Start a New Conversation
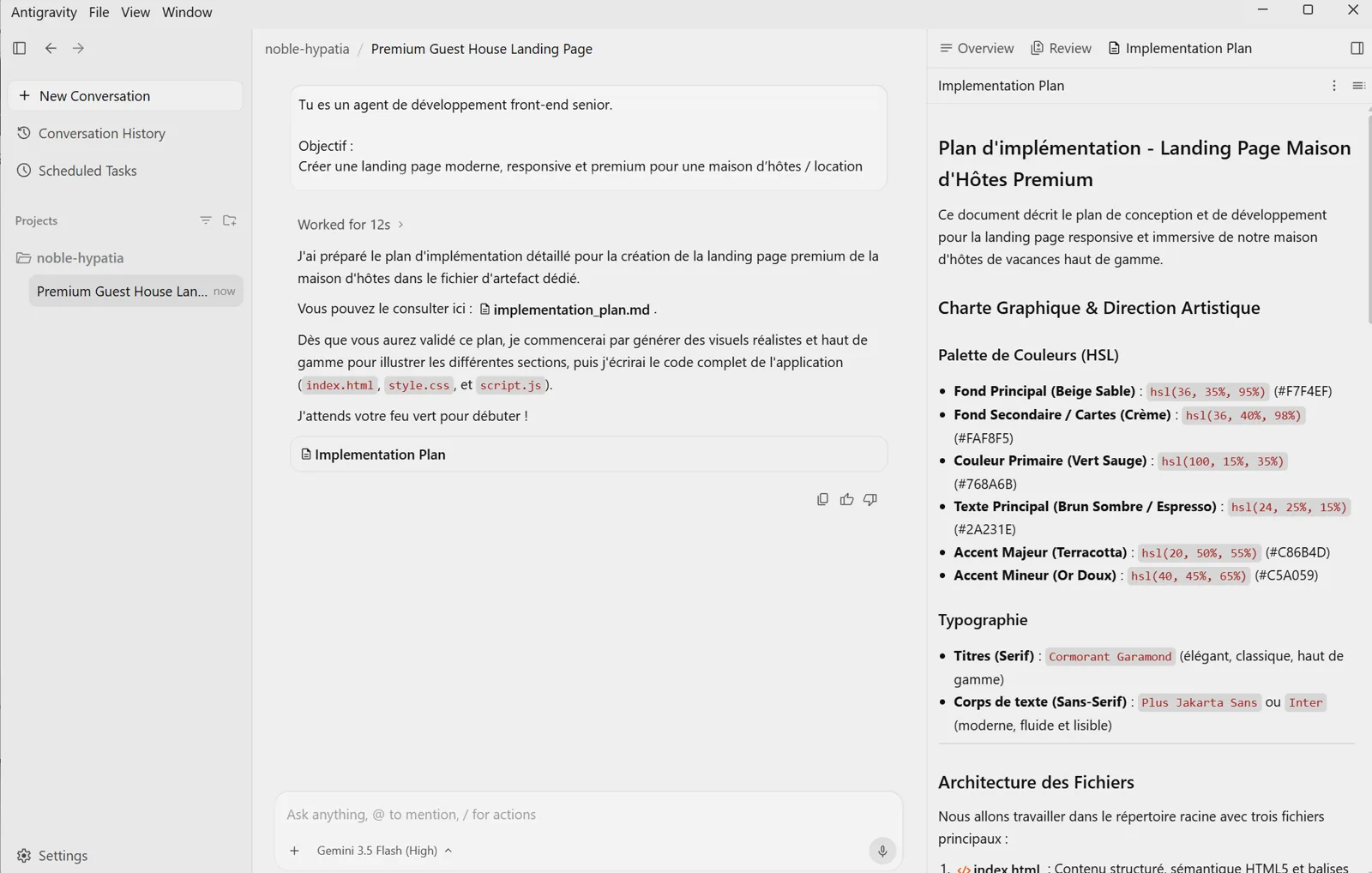This screenshot has width=1372, height=873. click(x=125, y=96)
